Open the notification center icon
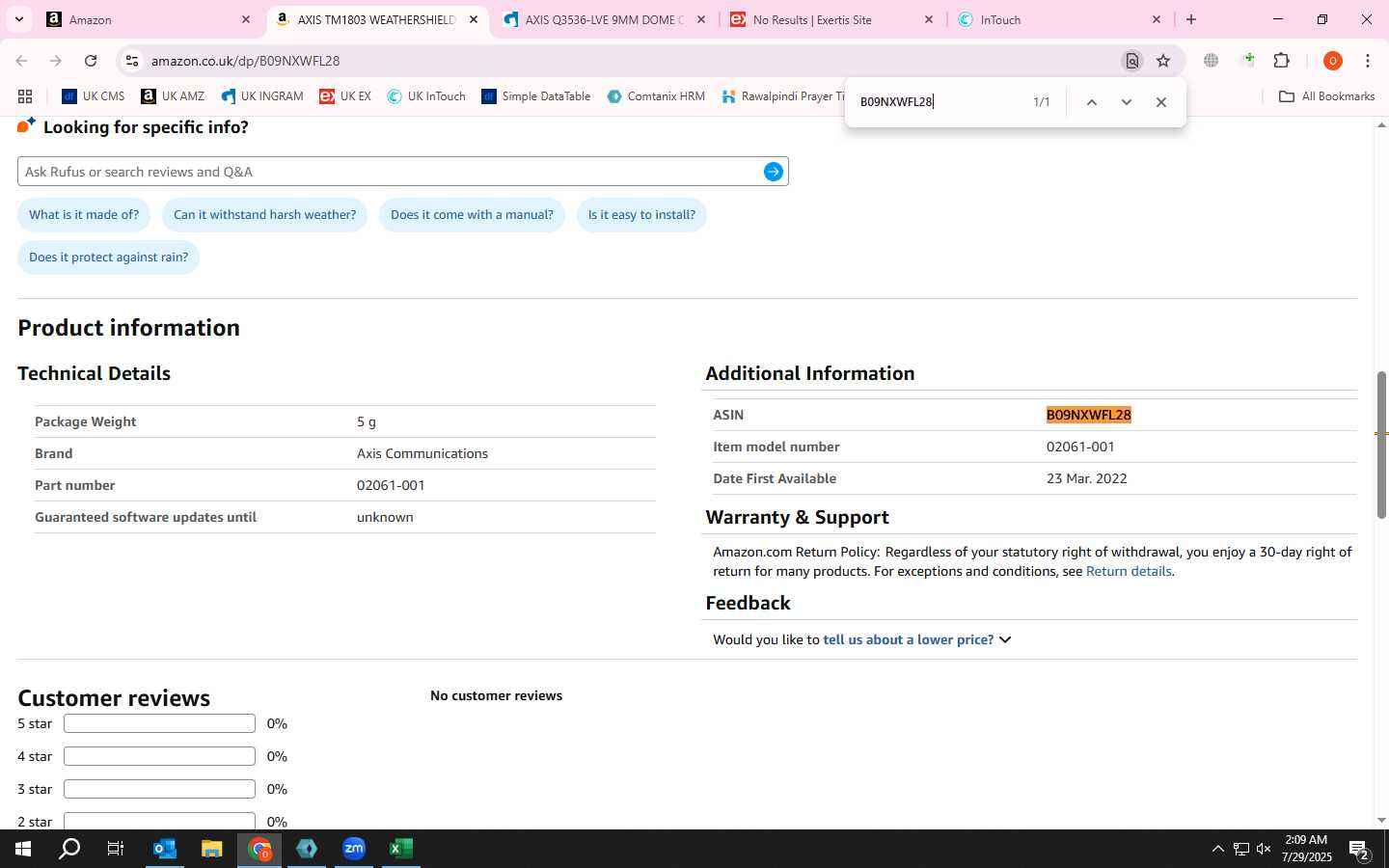The width and height of the screenshot is (1389, 868). (x=1360, y=850)
